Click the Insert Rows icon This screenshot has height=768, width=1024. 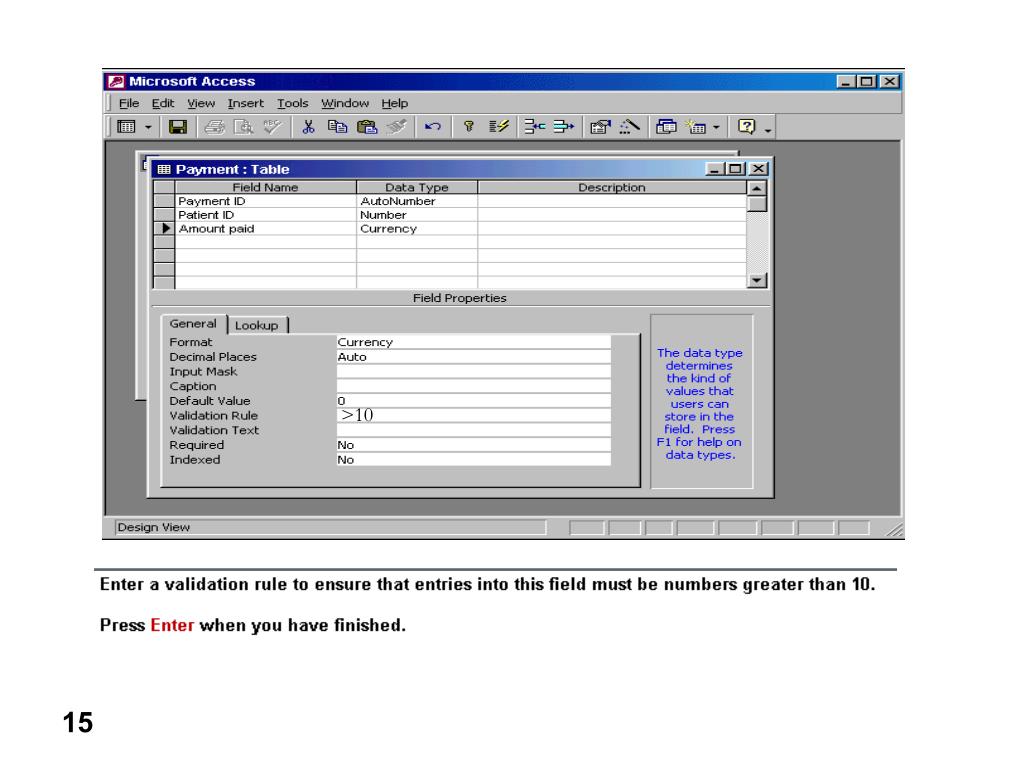pos(535,127)
